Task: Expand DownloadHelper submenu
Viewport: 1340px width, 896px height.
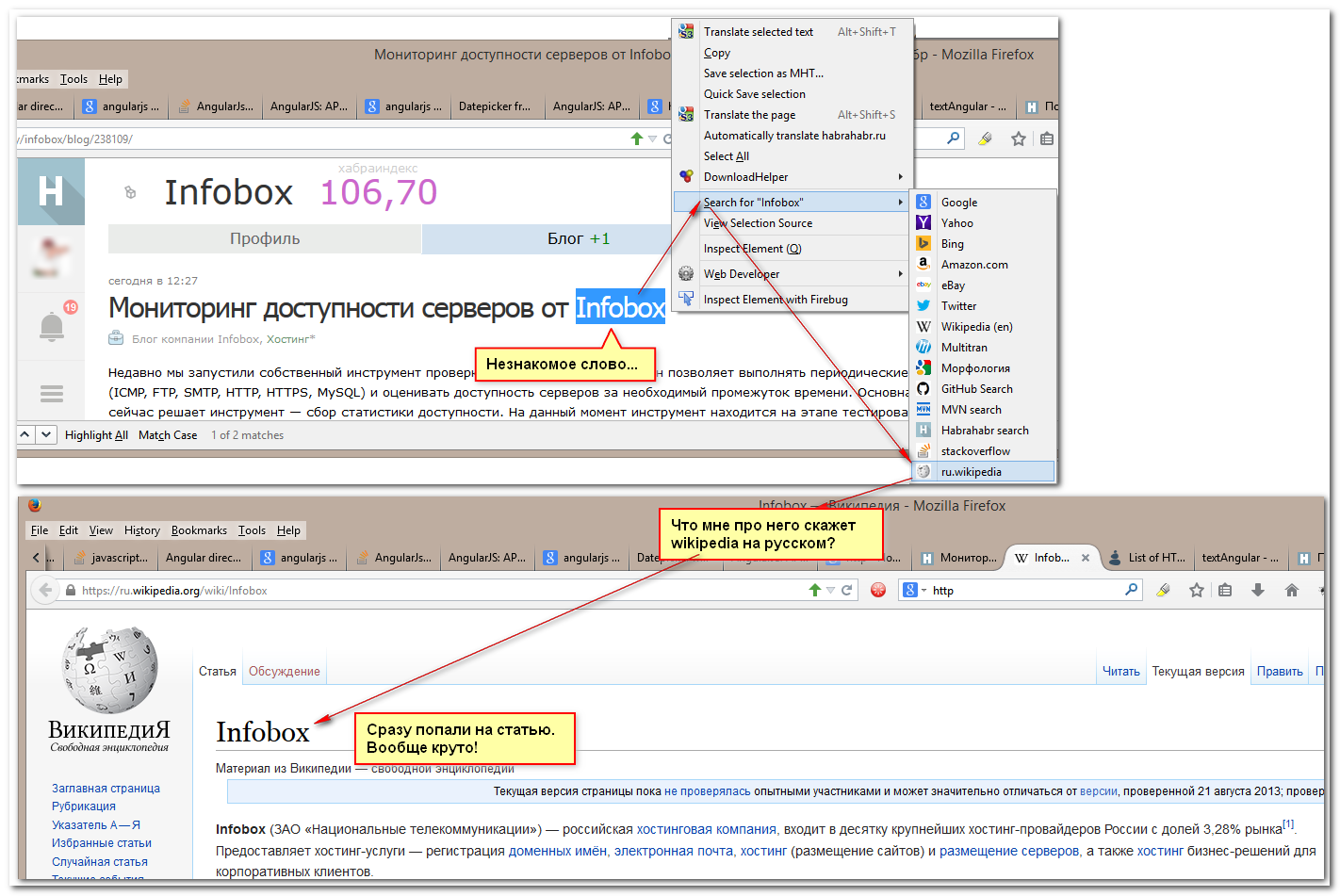Action: pyautogui.click(x=793, y=177)
